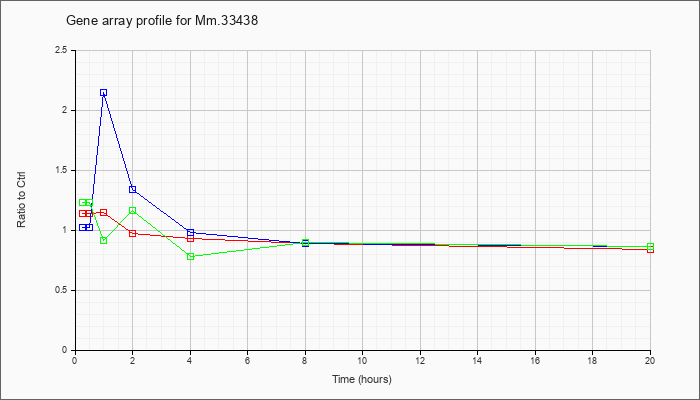The image size is (700, 400).
Task: Click the blue peak marker at 1 hour
Action: pos(104,92)
